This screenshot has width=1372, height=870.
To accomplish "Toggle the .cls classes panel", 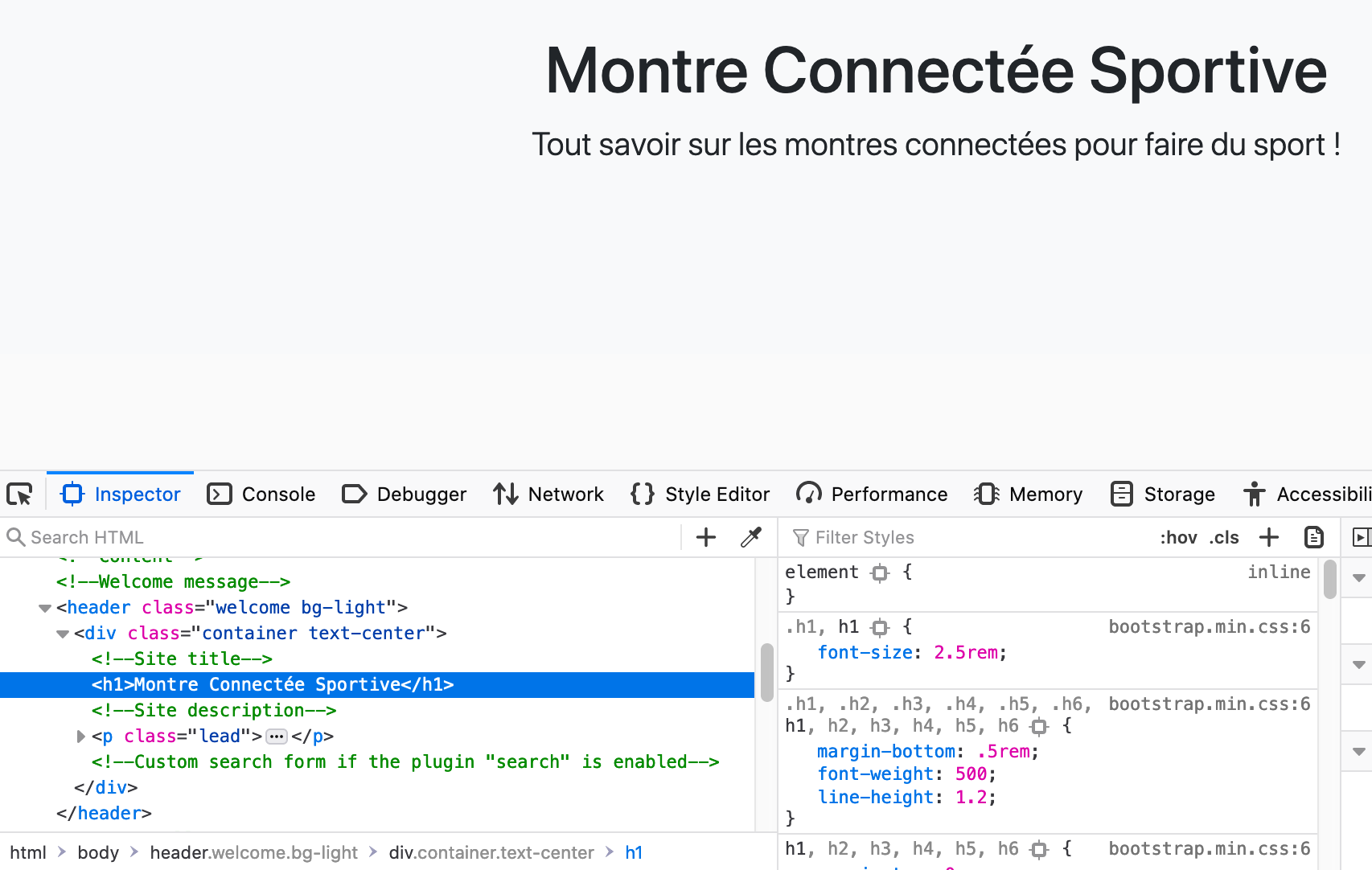I will coord(1223,537).
